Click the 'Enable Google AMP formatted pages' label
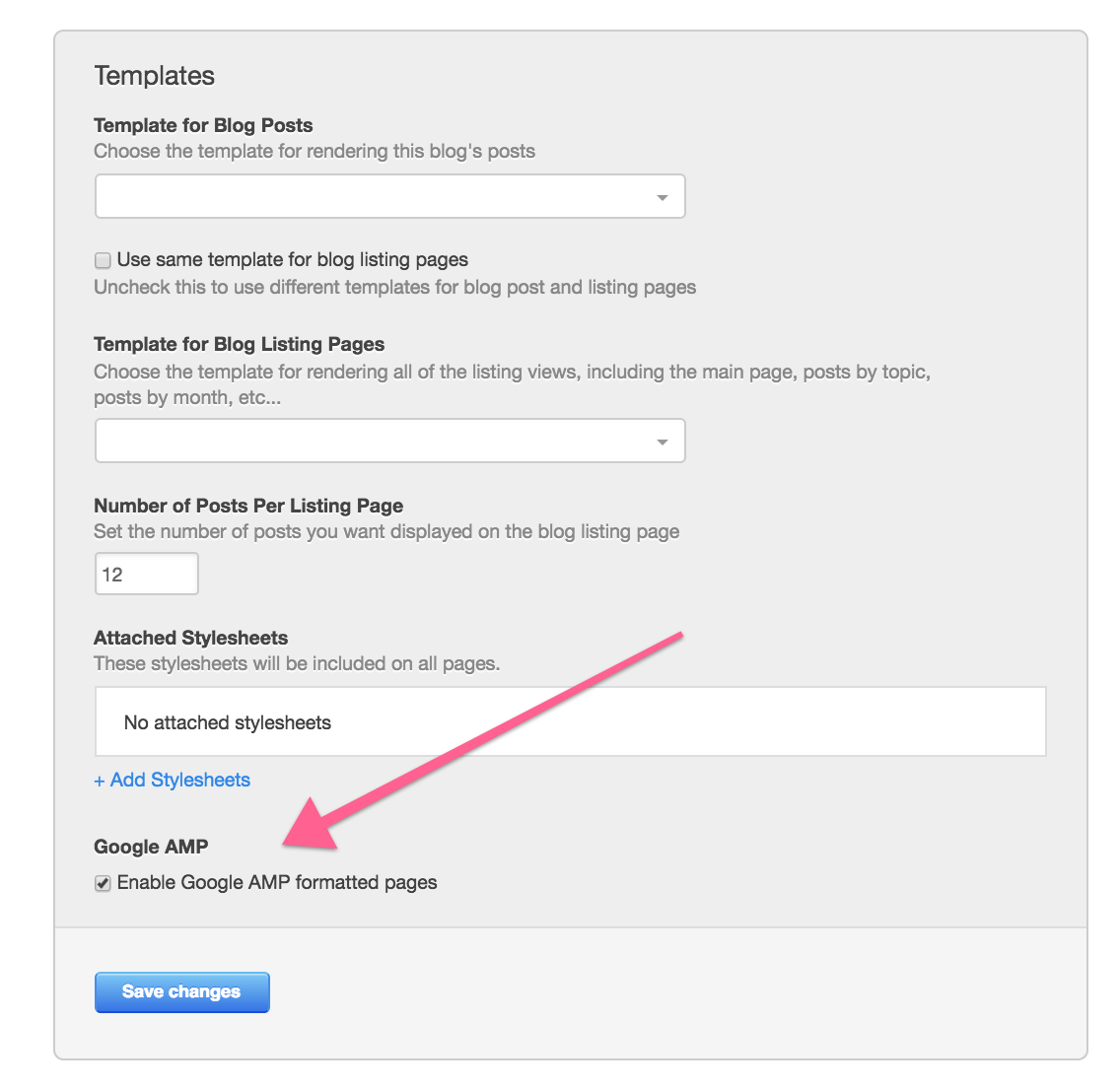Image resolution: width=1120 pixels, height=1090 pixels. click(276, 883)
